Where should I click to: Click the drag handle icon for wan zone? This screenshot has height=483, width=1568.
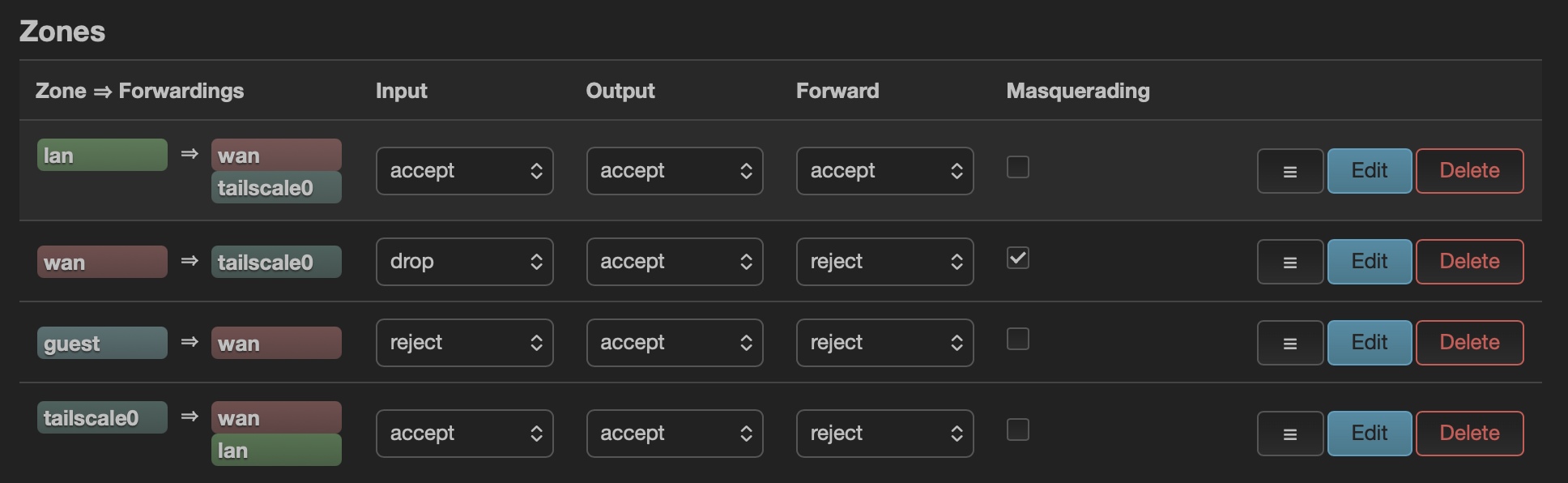pos(1289,262)
